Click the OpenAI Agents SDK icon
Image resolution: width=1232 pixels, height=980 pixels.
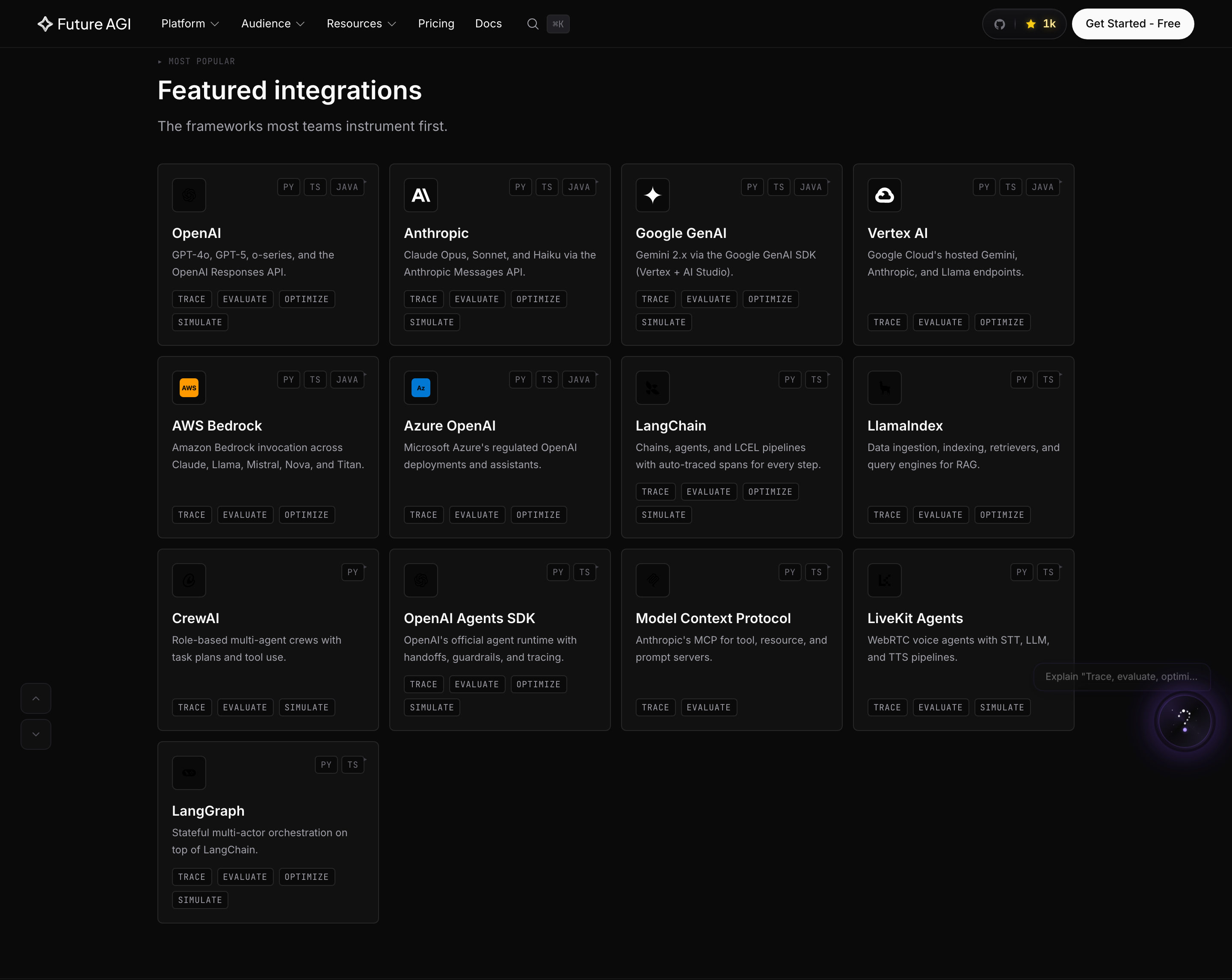coord(421,580)
